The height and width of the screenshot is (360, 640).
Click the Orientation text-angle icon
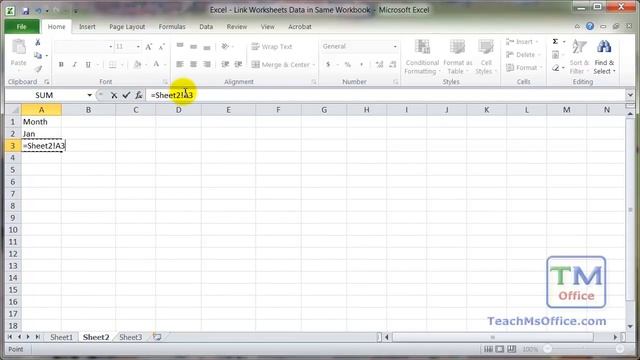click(225, 47)
